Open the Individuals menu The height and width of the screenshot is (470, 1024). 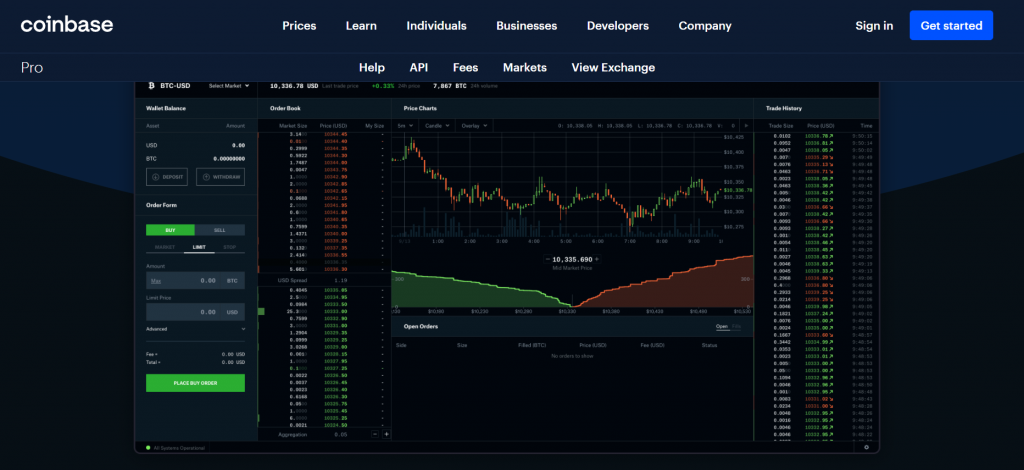tap(436, 26)
